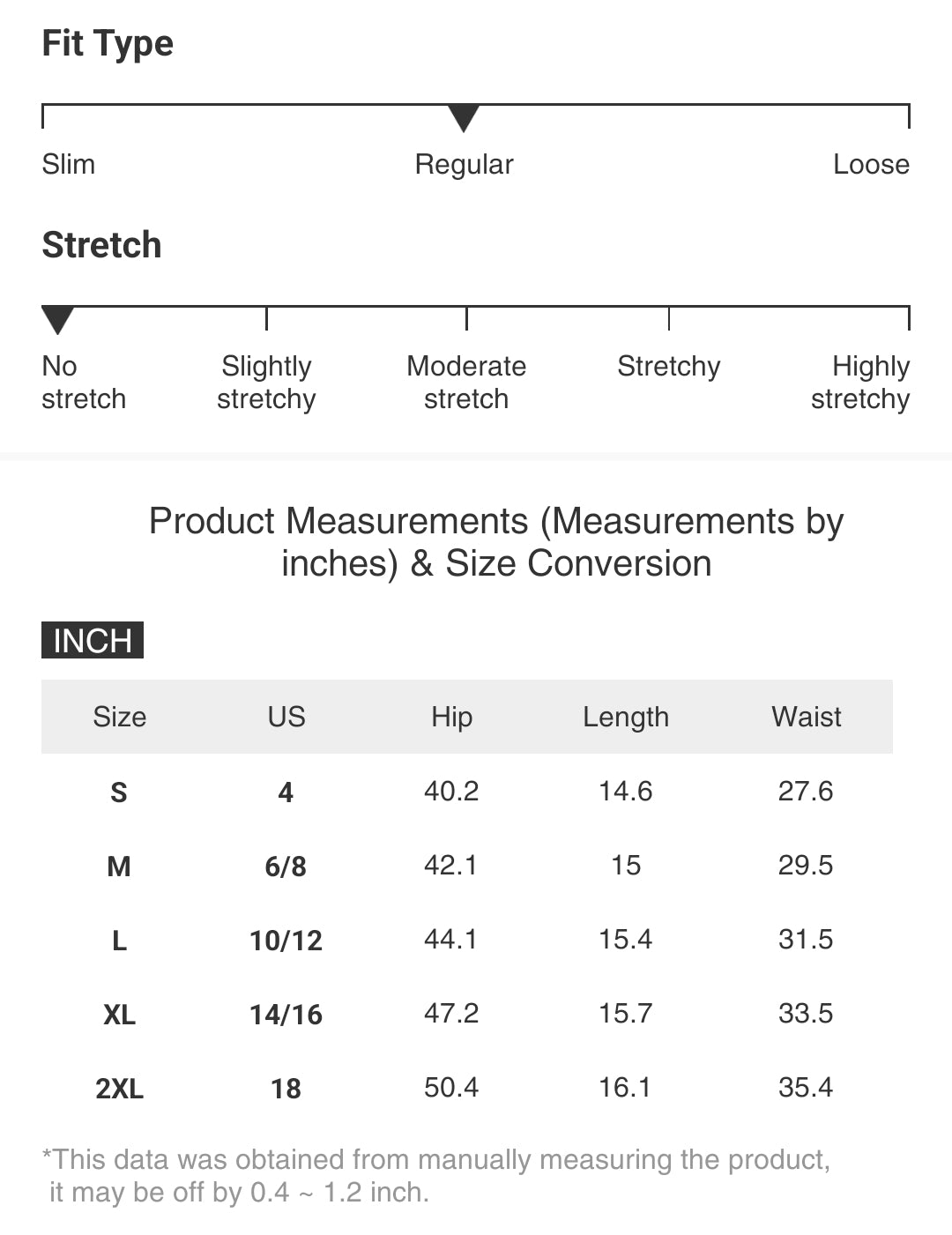
Task: Select the L size row label
Action: [x=119, y=941]
